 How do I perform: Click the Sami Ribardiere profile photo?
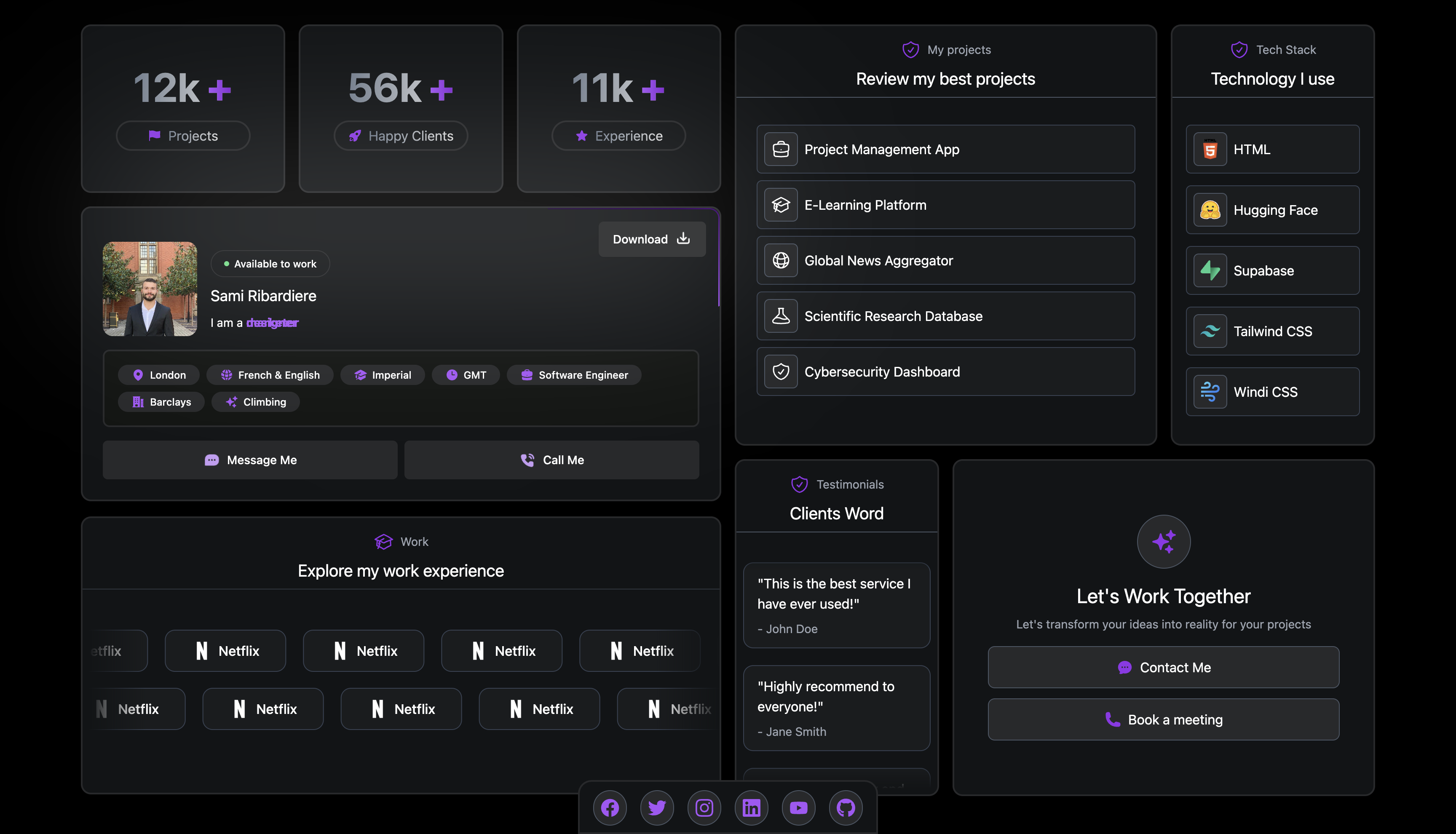[150, 289]
